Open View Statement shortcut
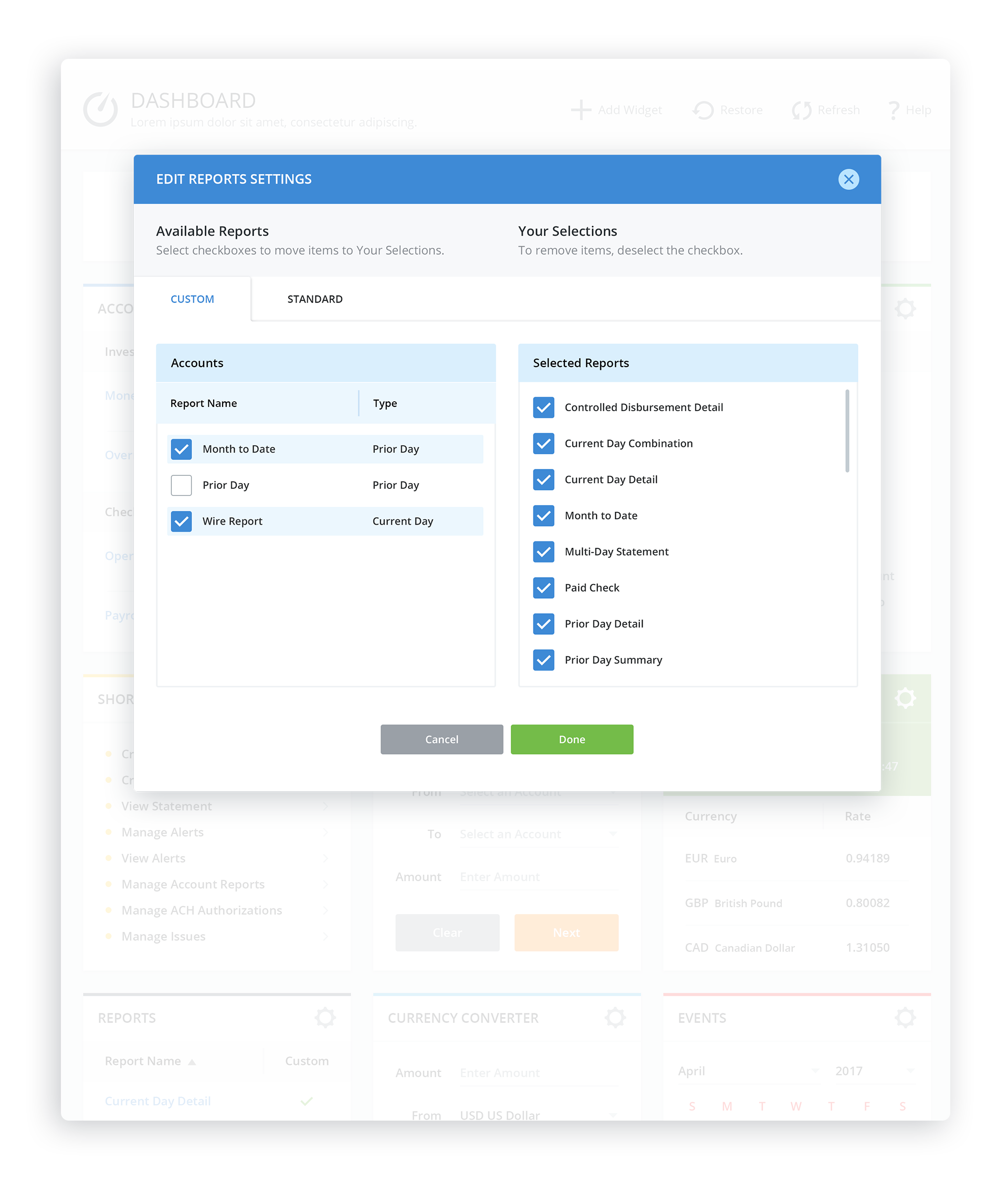The width and height of the screenshot is (1008, 1181). [x=166, y=806]
